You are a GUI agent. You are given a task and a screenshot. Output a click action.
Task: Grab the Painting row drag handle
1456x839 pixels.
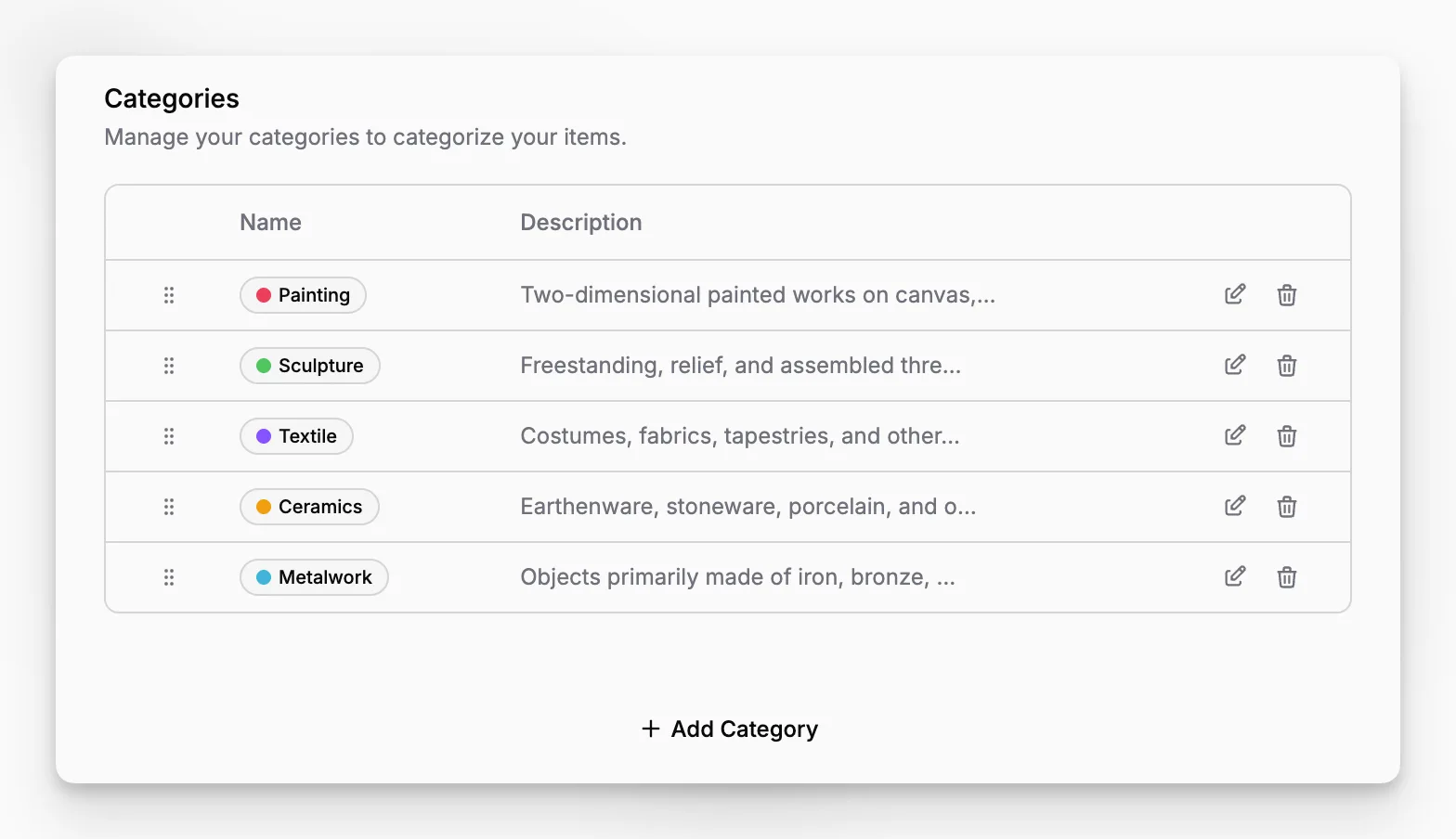point(169,295)
